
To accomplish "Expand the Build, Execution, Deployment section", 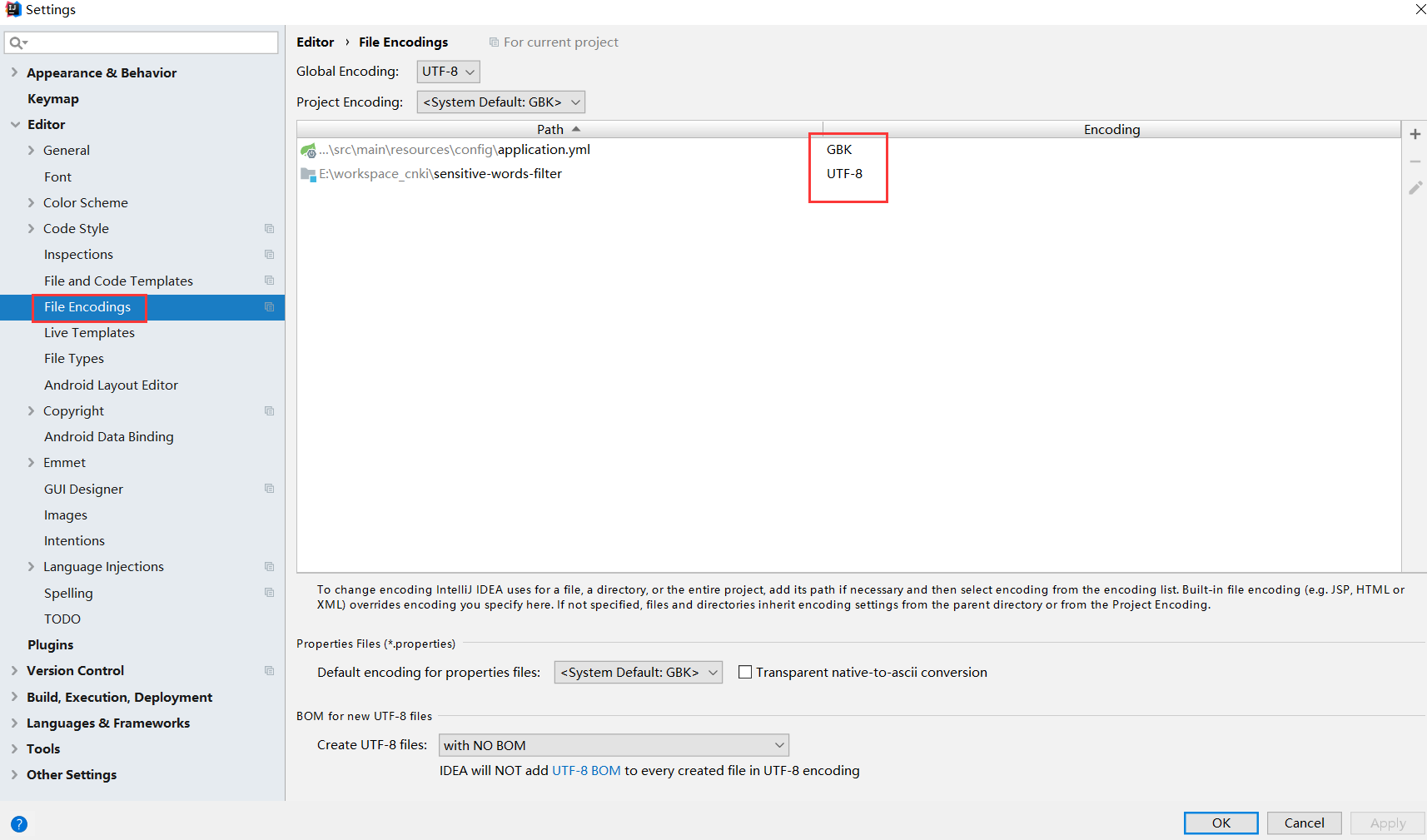I will (x=14, y=697).
